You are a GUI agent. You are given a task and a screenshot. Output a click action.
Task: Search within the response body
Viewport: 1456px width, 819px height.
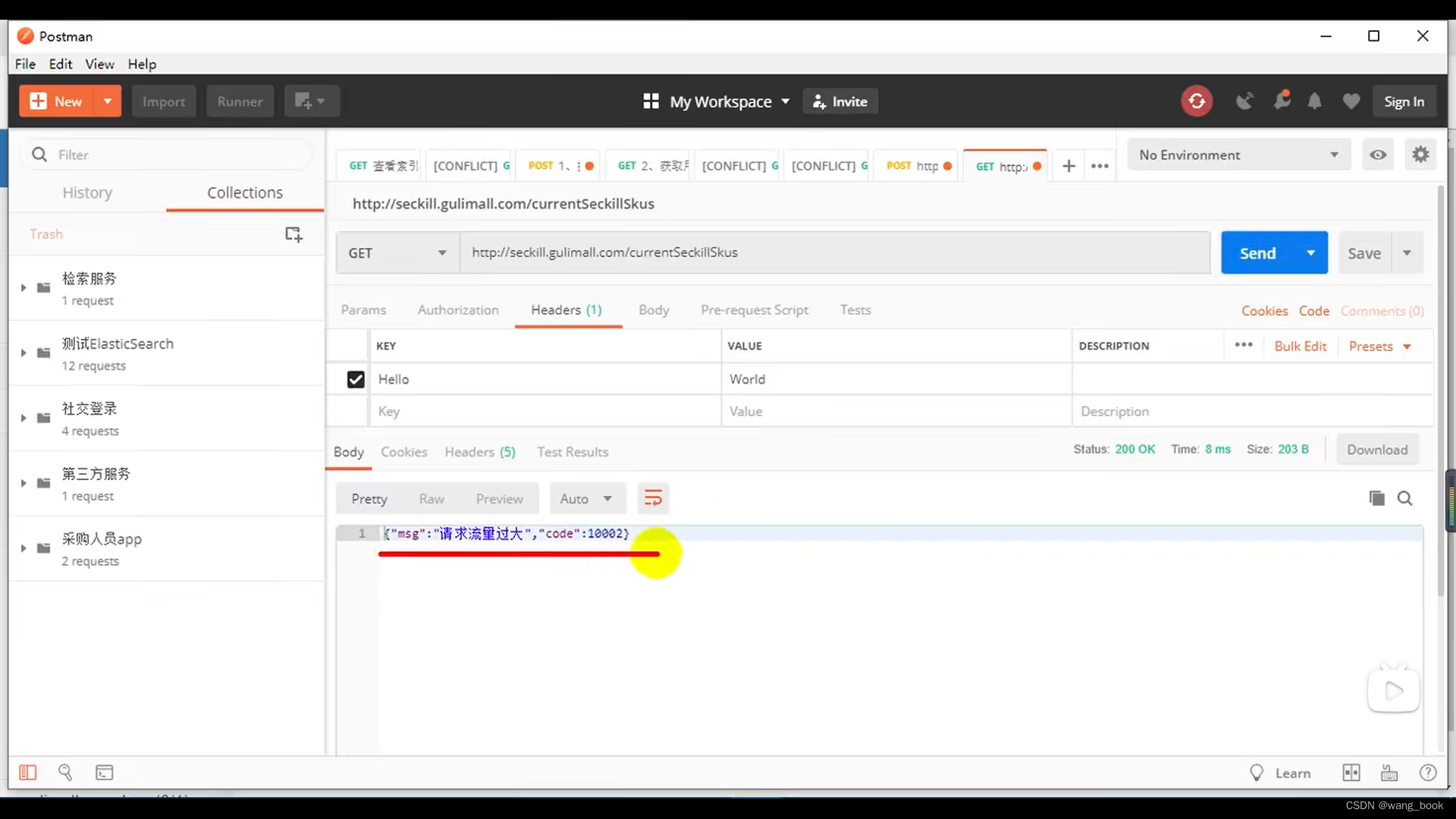(1404, 498)
